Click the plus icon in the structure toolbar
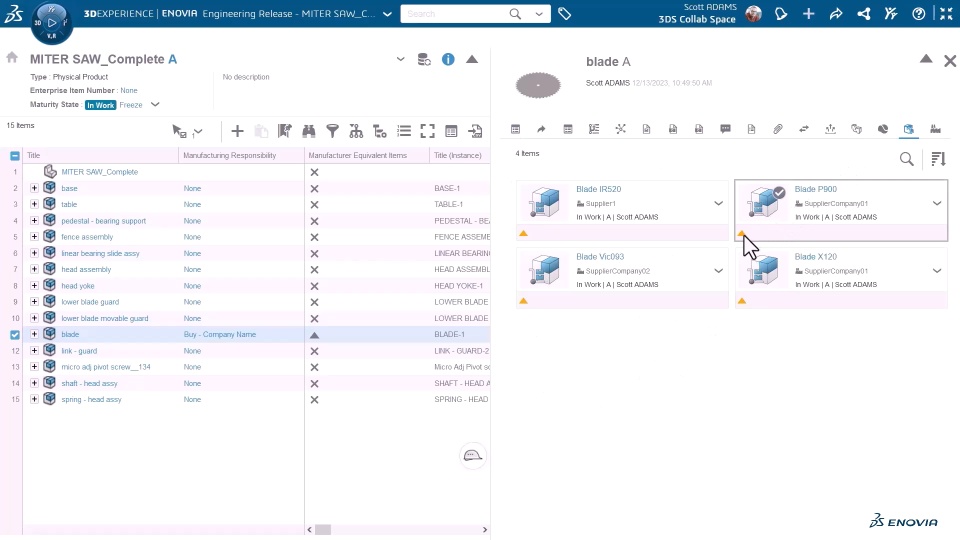The width and height of the screenshot is (960, 540). pos(237,131)
